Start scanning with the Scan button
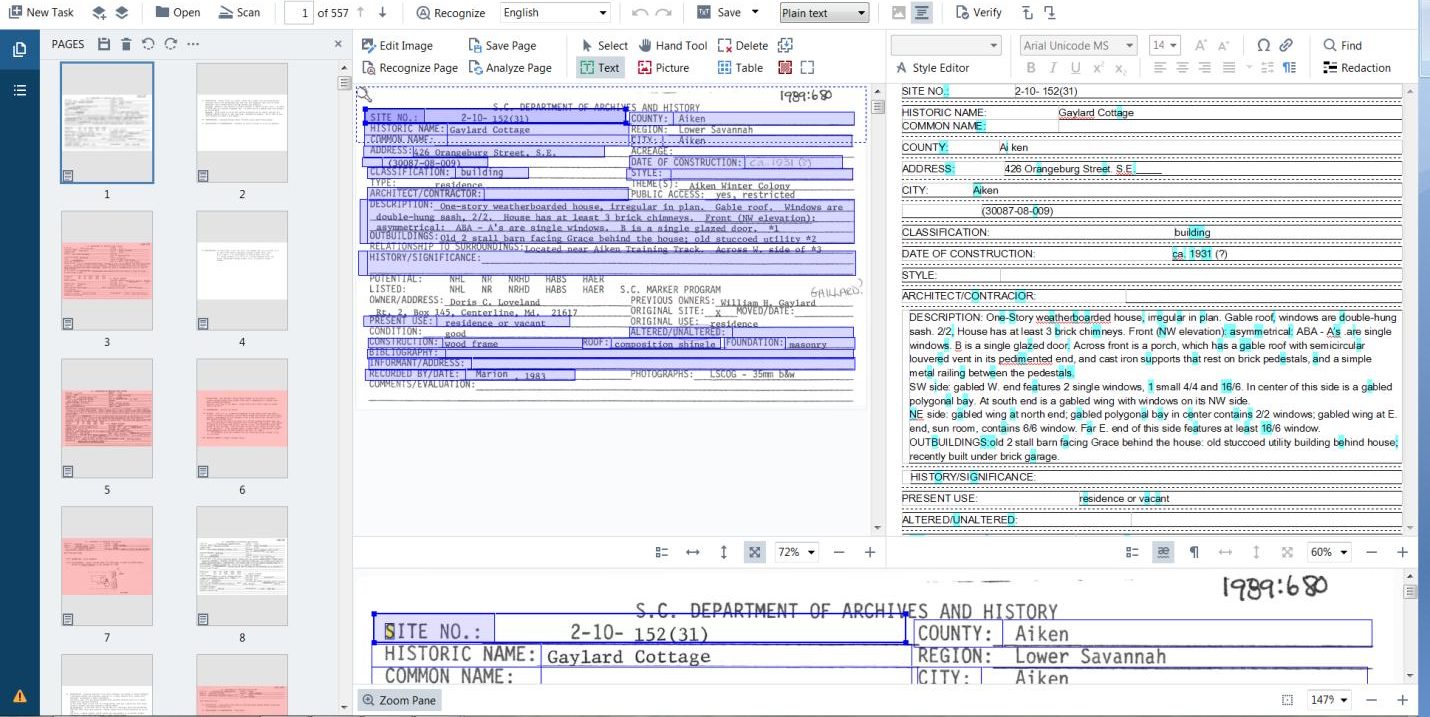 tap(238, 13)
